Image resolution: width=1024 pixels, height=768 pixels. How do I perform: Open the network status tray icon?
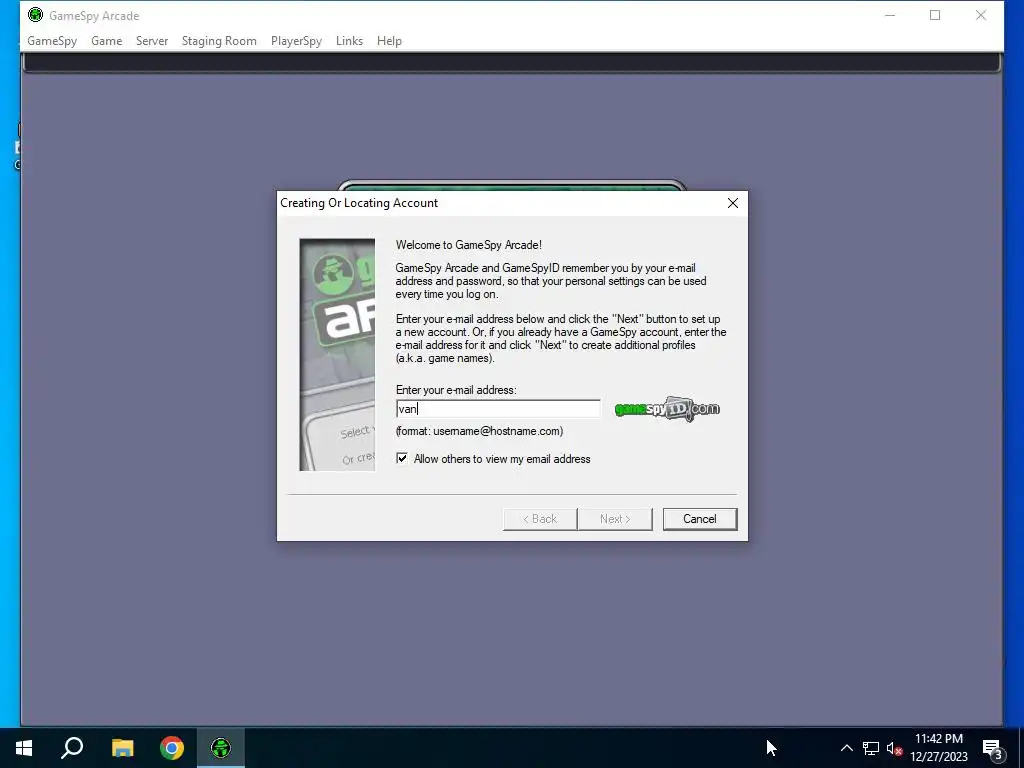tap(871, 748)
